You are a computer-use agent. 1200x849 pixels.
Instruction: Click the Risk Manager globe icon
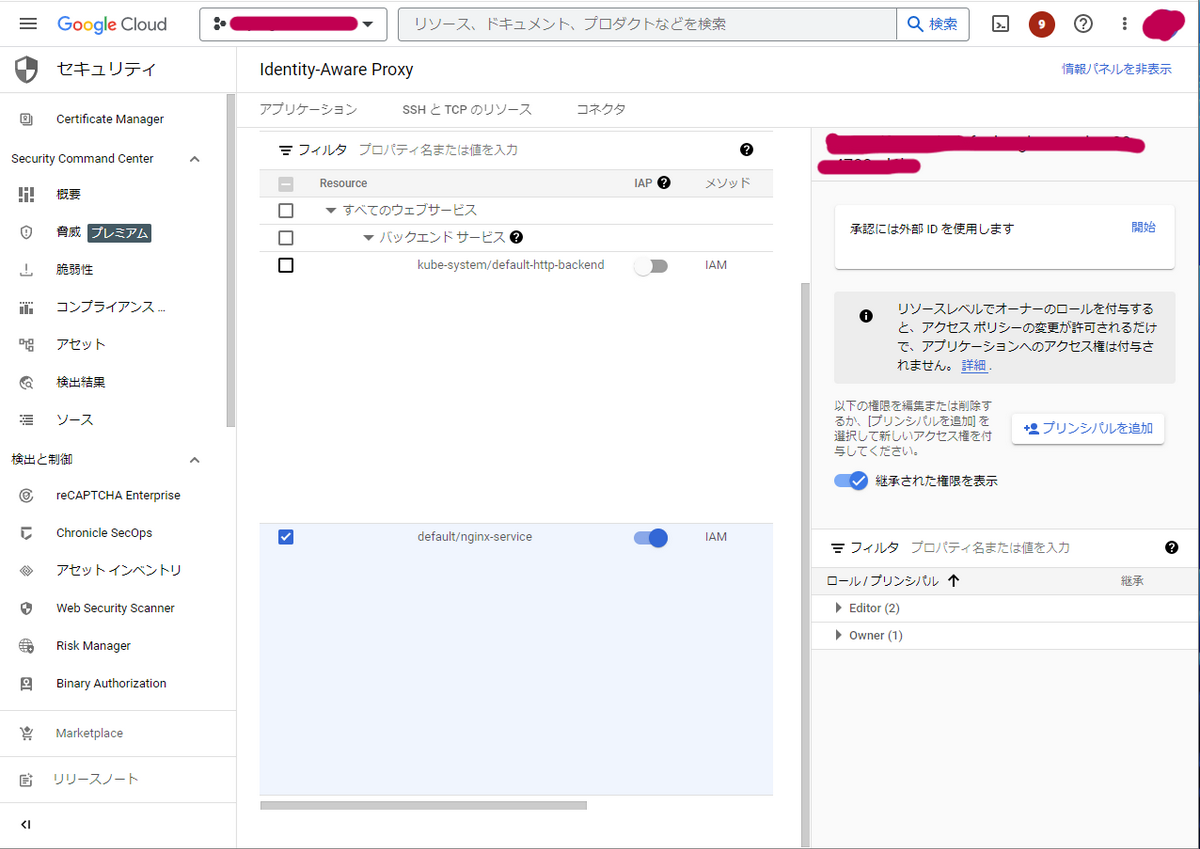click(x=27, y=646)
